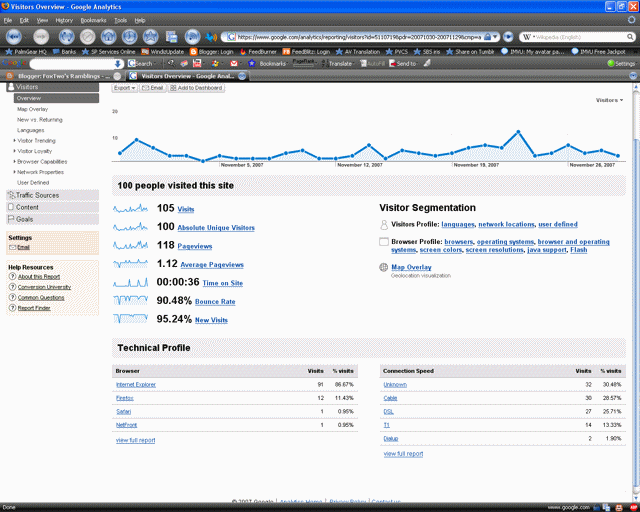Screen dimensions: 640x512
Task: Click the browser Forward arrow button
Action: pos(40,37)
